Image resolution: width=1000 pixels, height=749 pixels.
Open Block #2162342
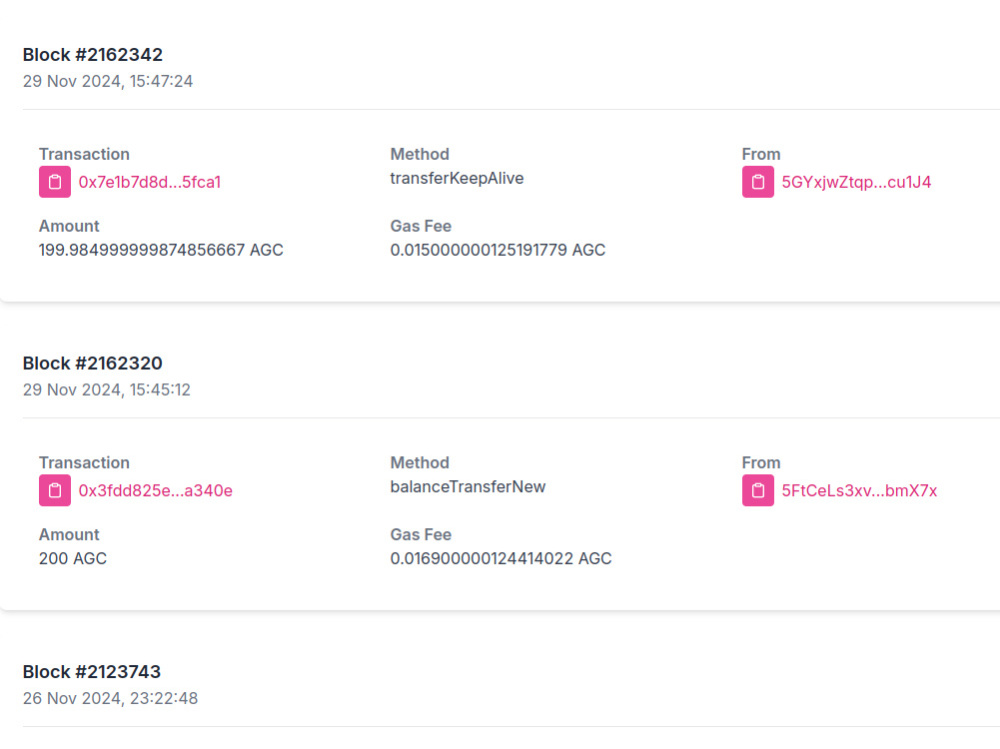[x=92, y=55]
